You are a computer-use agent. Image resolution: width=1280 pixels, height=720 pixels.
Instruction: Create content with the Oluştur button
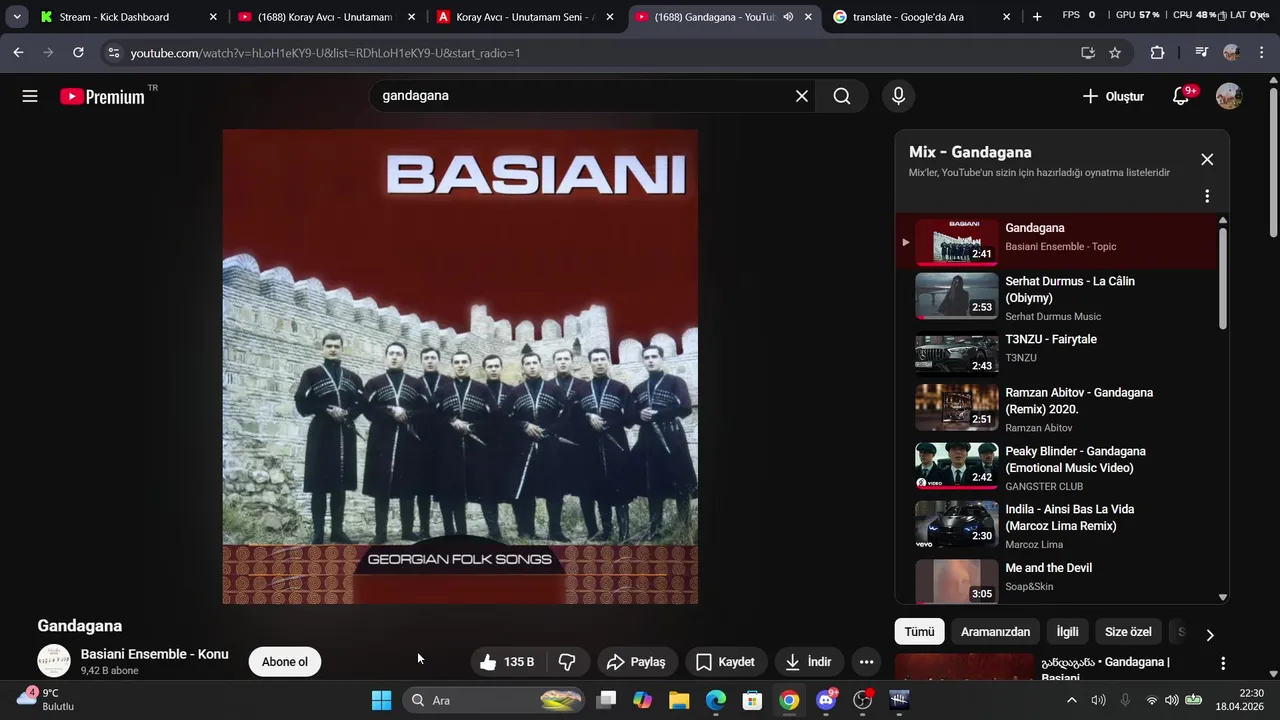[1113, 96]
